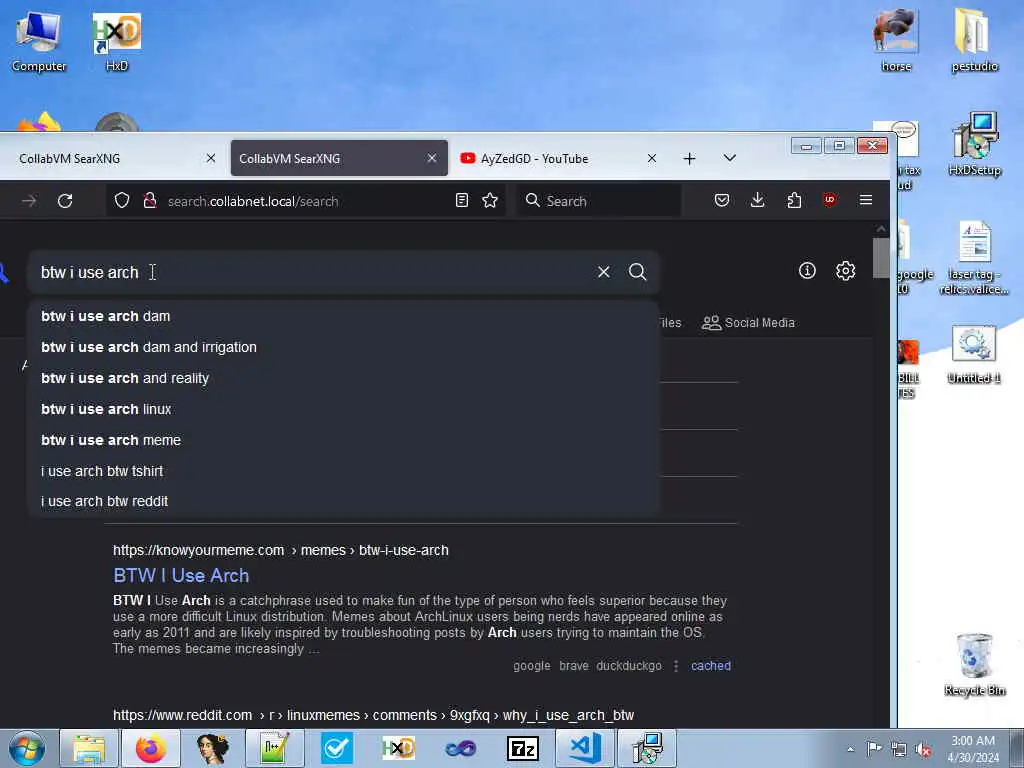Click the Firefox taskbar icon
Image resolution: width=1024 pixels, height=768 pixels.
tap(151, 748)
